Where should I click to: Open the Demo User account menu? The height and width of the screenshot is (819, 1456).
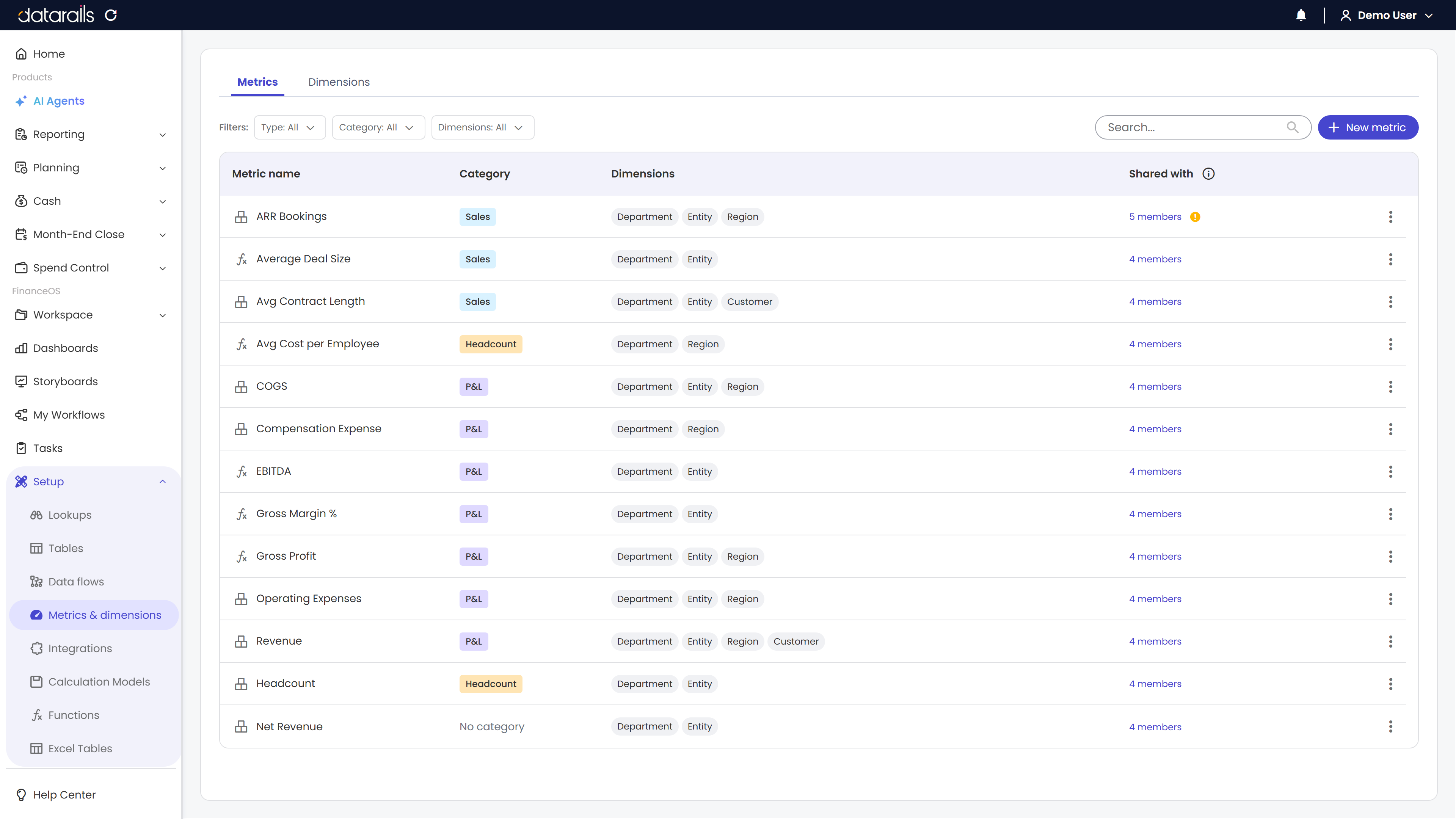(1387, 15)
